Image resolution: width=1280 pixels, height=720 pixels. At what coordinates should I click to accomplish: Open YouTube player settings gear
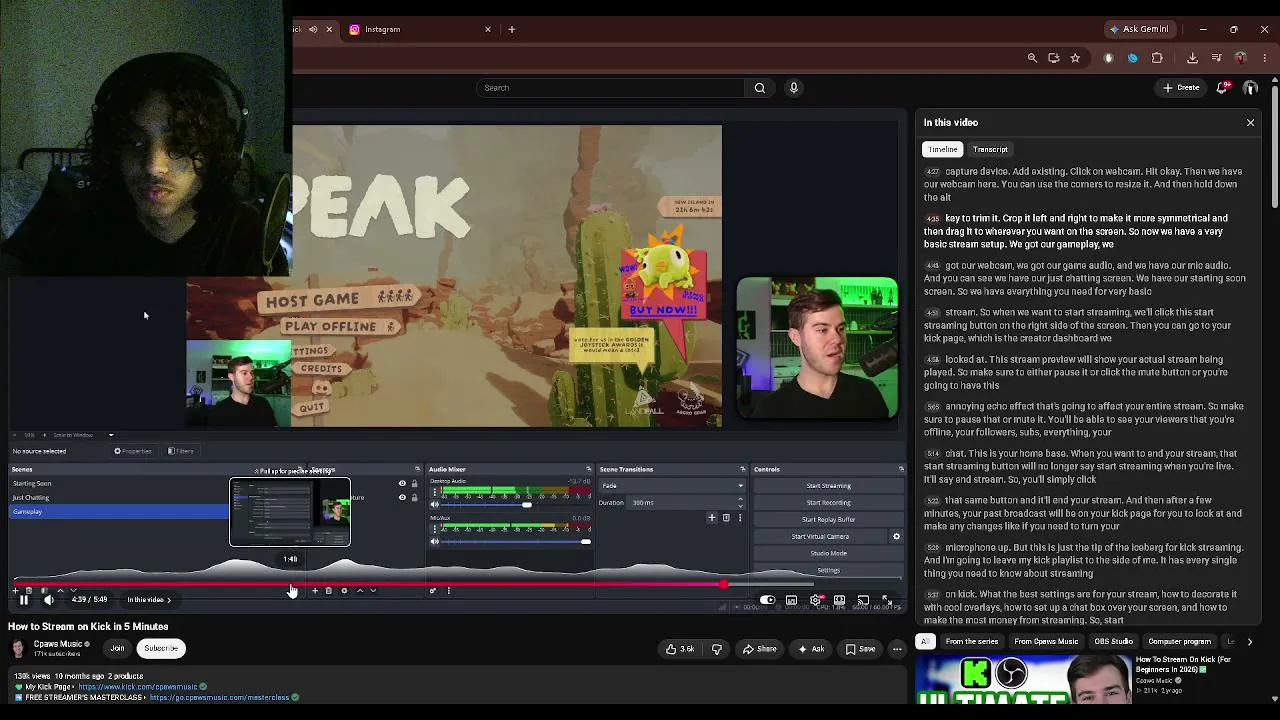pos(816,600)
